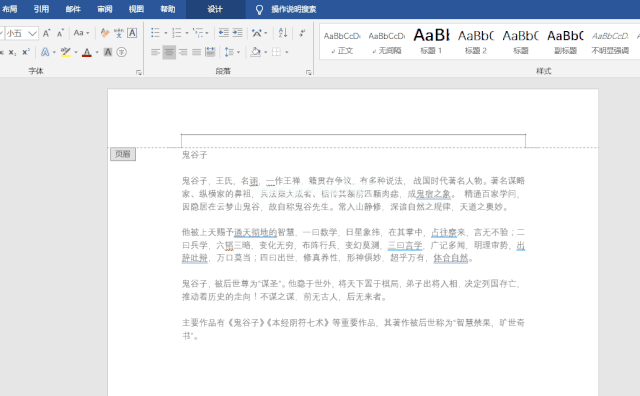Open Font dialog launcher

coord(139,72)
